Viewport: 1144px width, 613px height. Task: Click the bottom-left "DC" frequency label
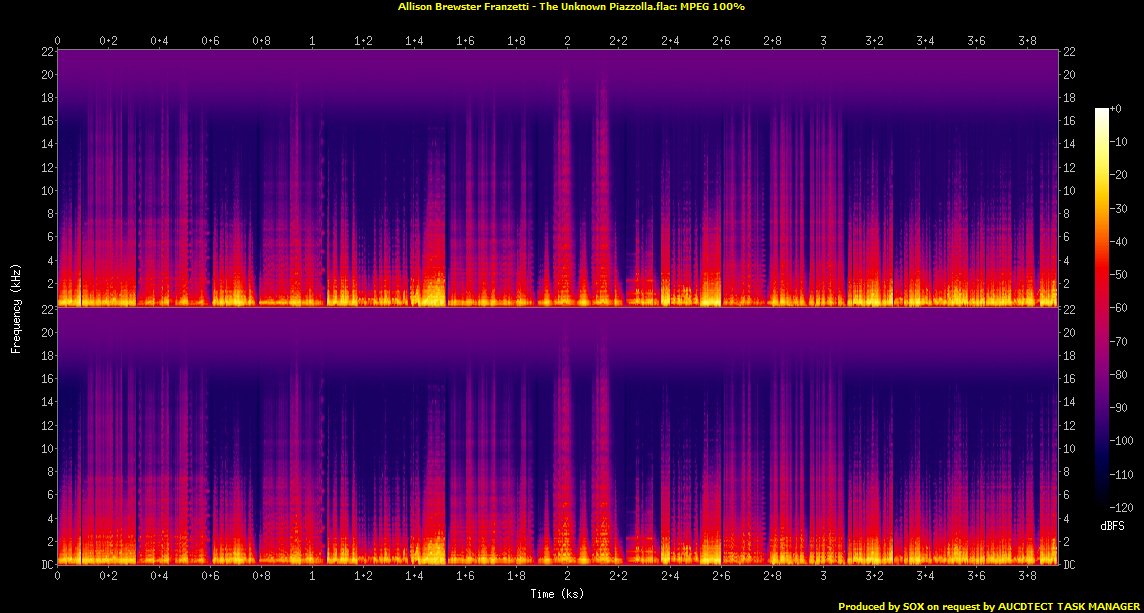[x=47, y=565]
